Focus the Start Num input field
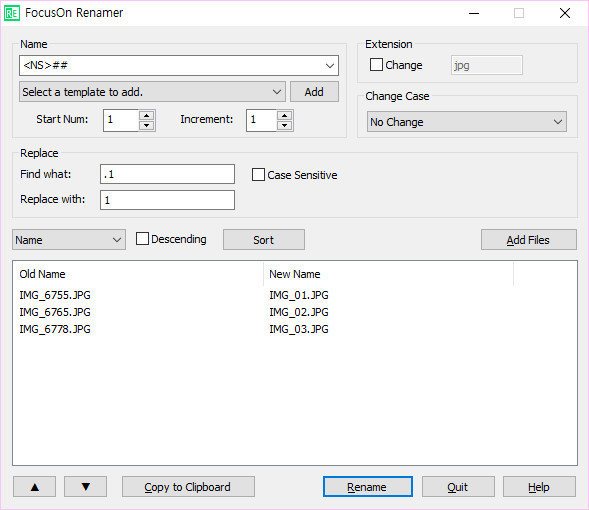The width and height of the screenshot is (589, 510). pos(121,120)
